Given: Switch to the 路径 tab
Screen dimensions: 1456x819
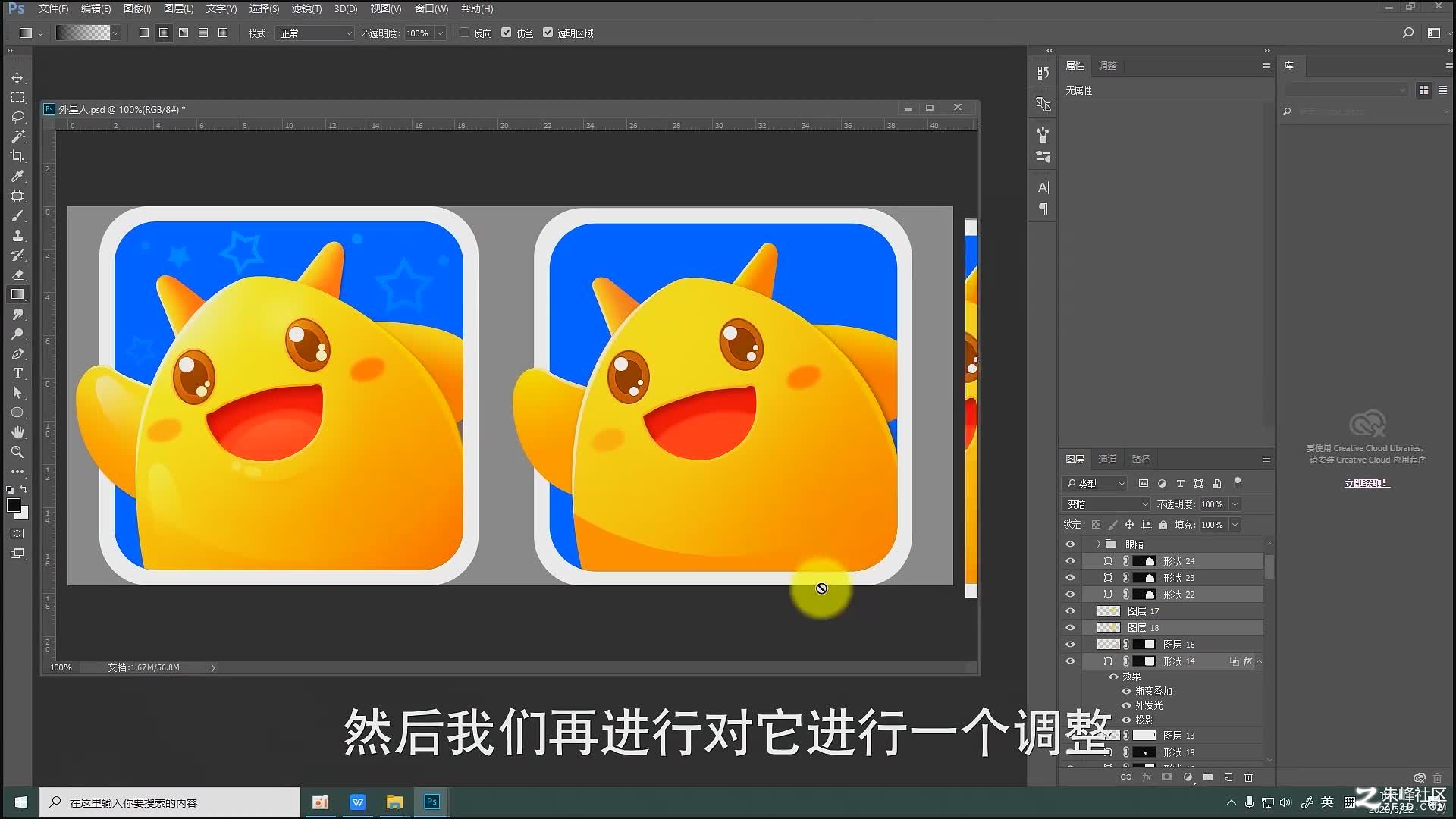Looking at the screenshot, I should [x=1141, y=459].
